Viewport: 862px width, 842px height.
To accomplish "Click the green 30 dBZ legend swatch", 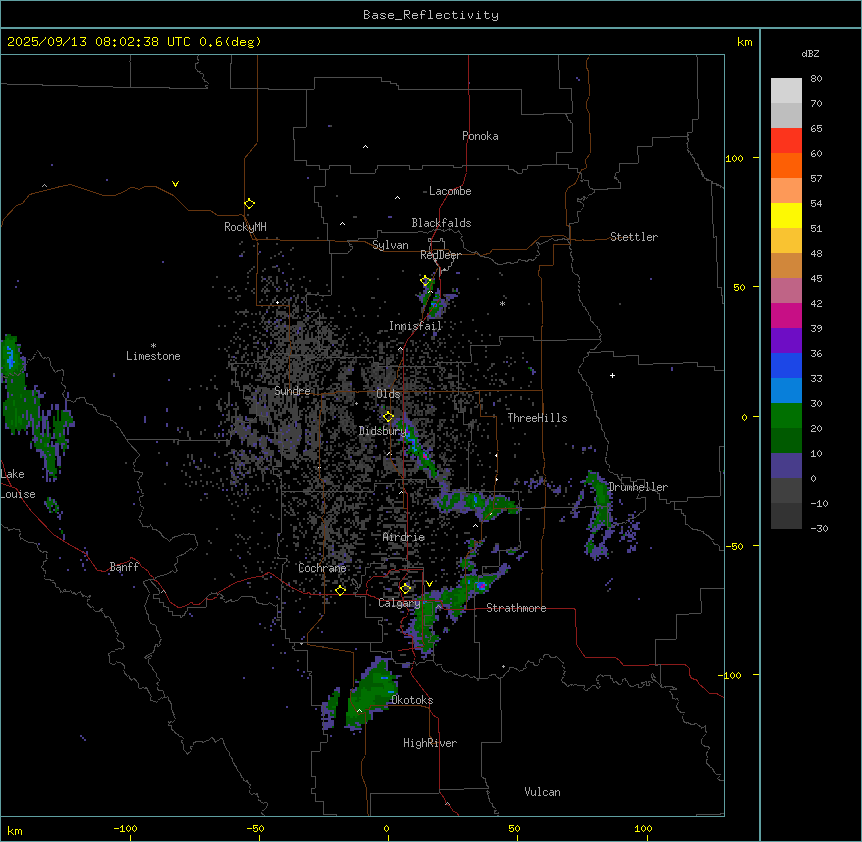I will (x=786, y=416).
